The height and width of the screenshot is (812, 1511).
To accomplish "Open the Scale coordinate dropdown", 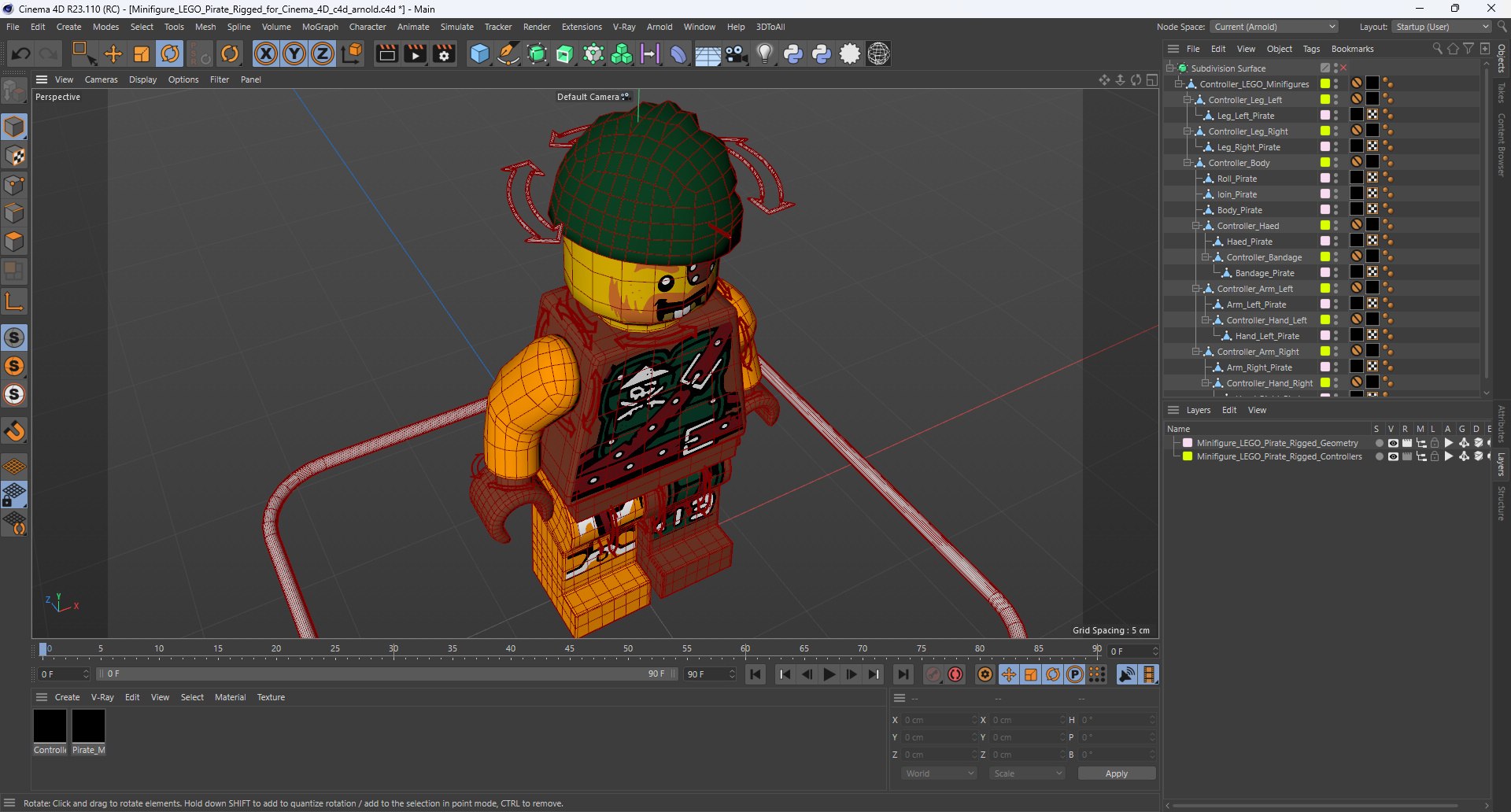I will 1028,774.
